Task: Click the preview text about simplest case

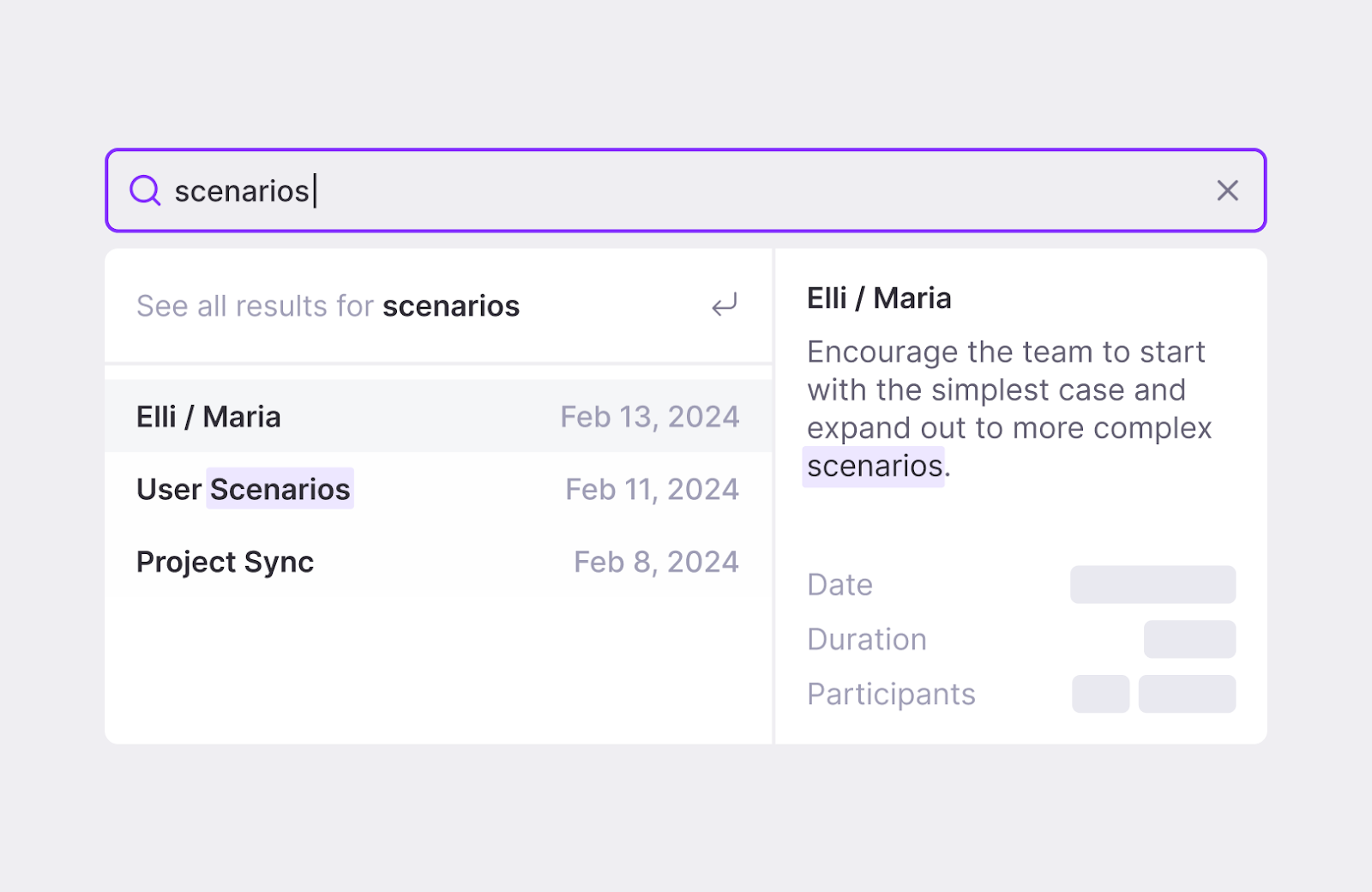Action: 1009,409
